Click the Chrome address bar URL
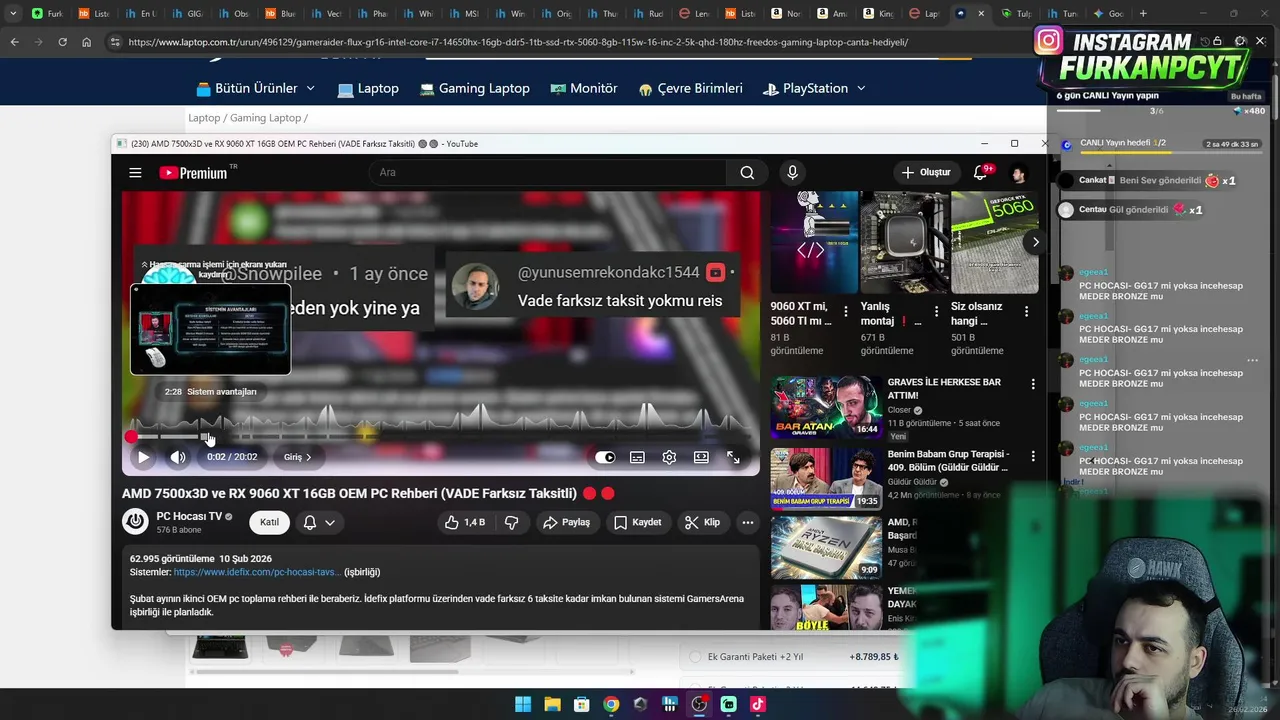This screenshot has width=1280, height=720. pyautogui.click(x=518, y=42)
